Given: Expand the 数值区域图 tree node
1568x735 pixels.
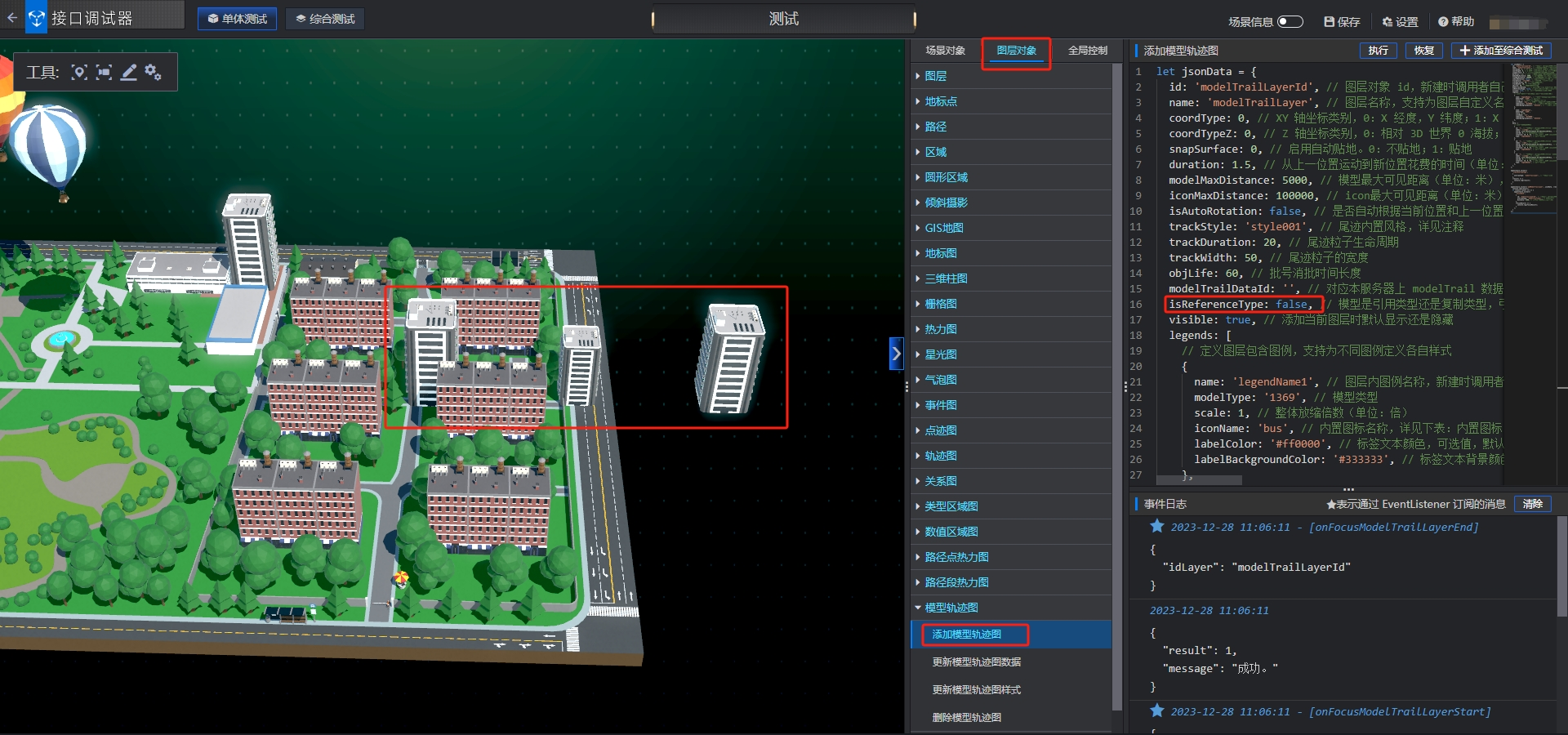Looking at the screenshot, I should tap(1011, 532).
